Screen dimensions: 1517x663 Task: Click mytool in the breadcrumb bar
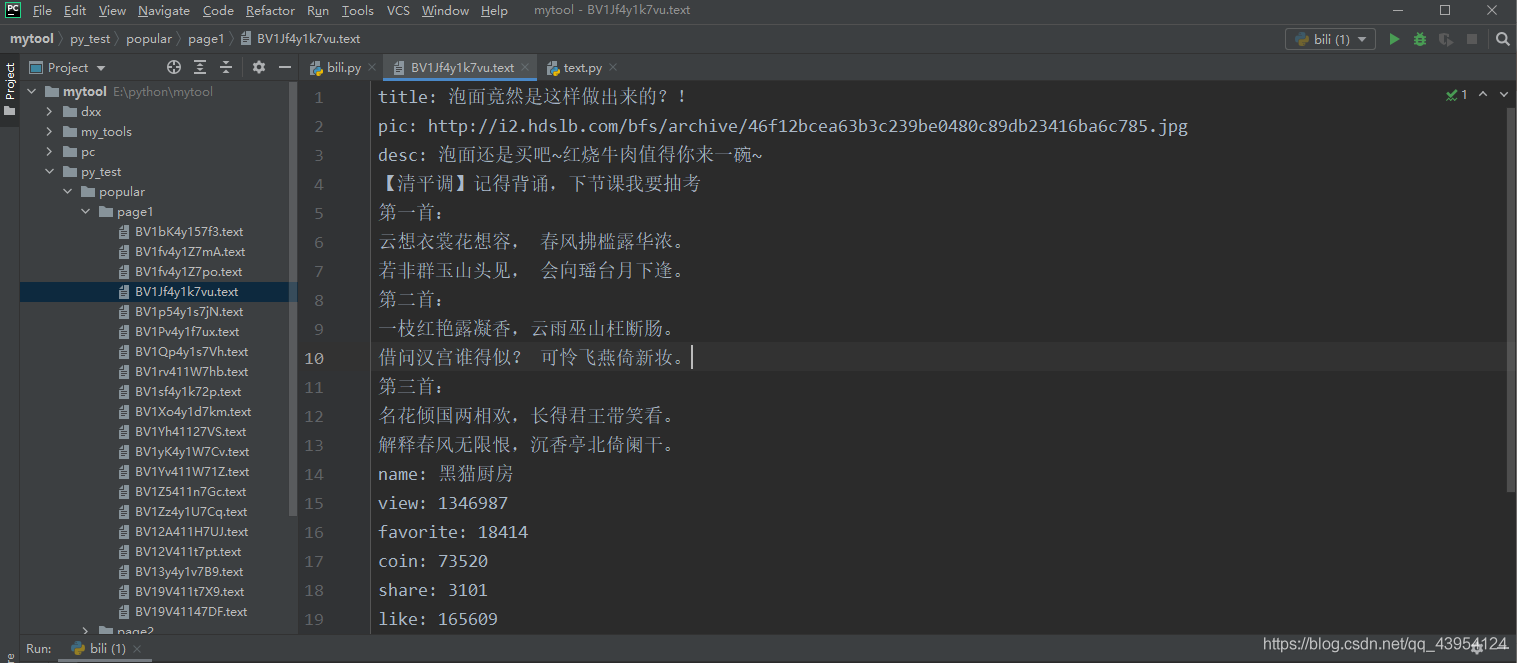tap(32, 39)
